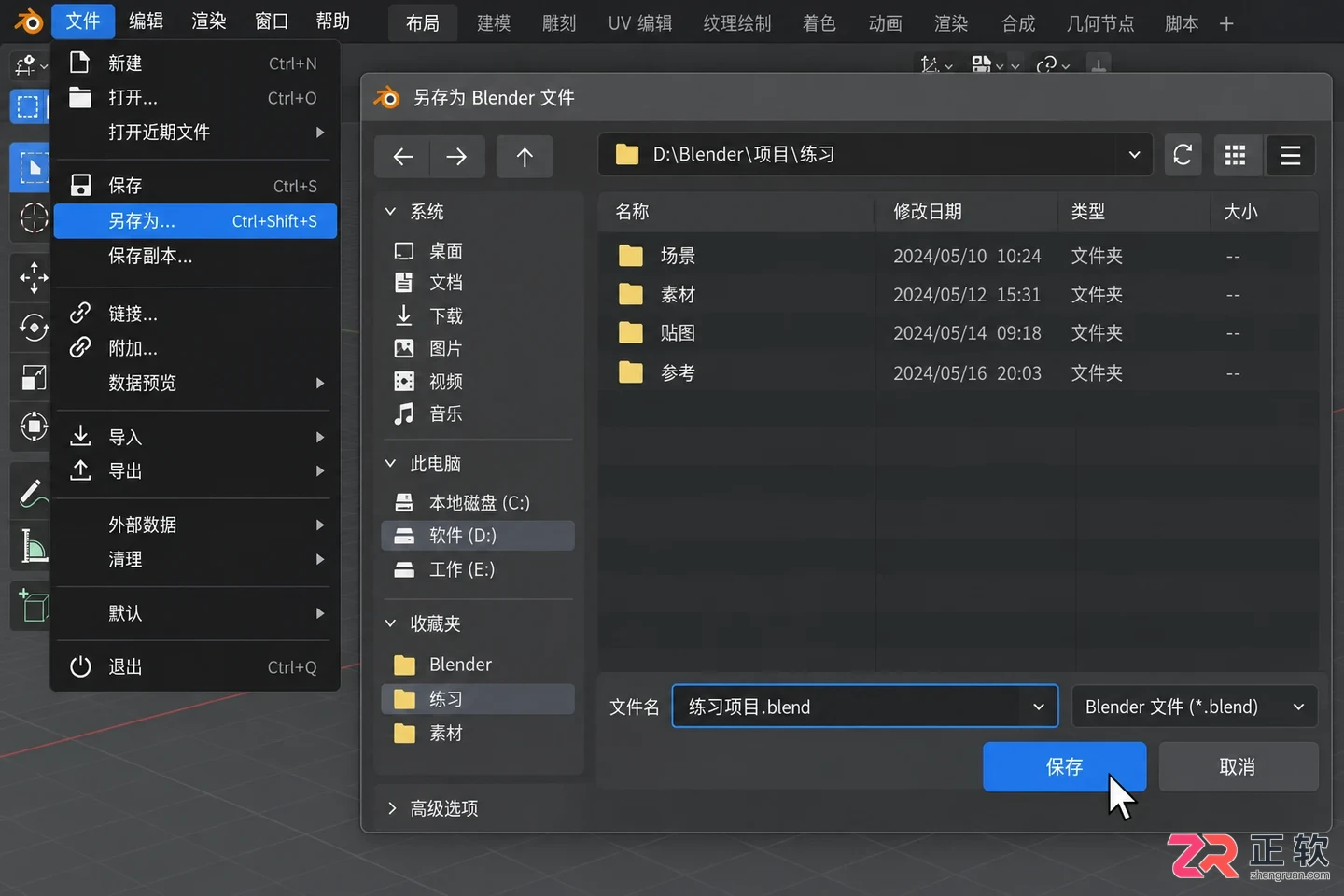Select the 场景 folder
Viewport: 1344px width, 896px height.
[x=958, y=256]
